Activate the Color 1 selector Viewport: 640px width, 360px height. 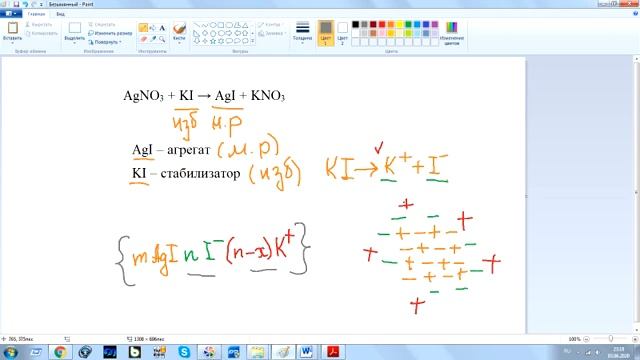[326, 33]
